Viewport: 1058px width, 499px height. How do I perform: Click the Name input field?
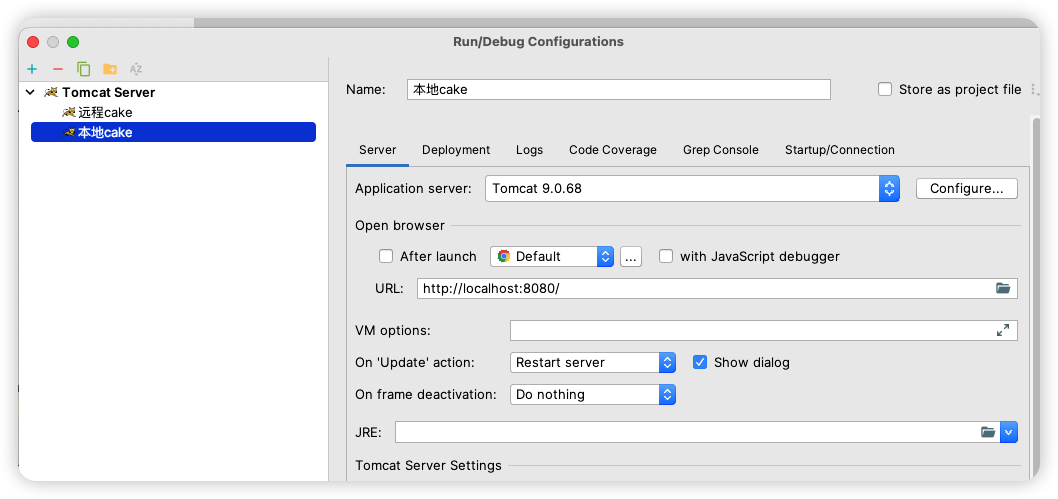(x=619, y=89)
